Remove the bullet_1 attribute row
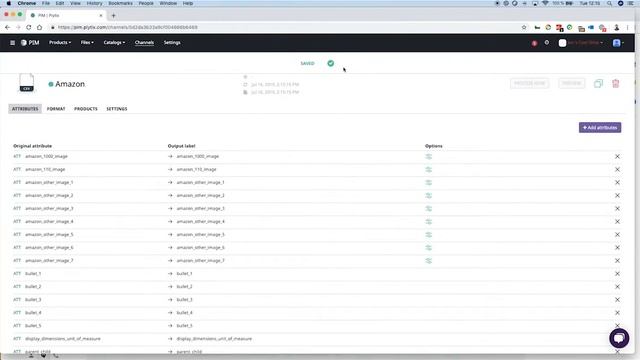Screen dimensions: 640x360 point(617,273)
